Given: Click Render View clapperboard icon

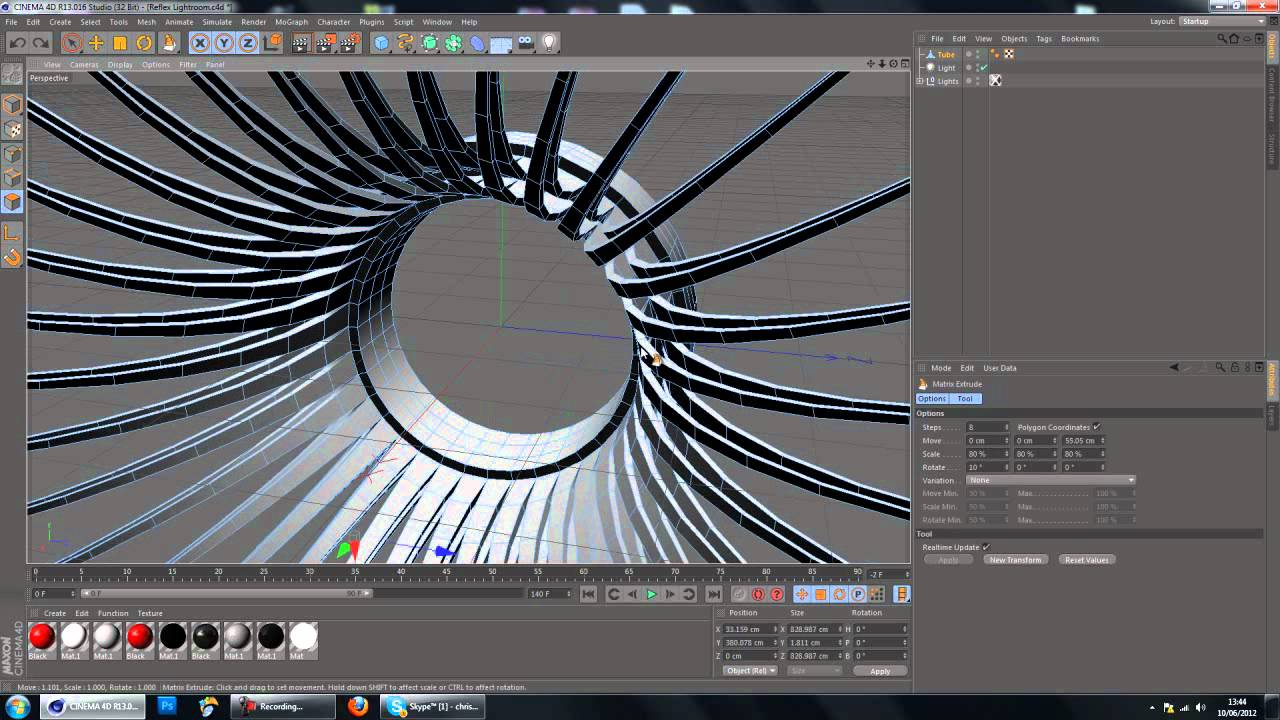Looking at the screenshot, I should pos(301,43).
